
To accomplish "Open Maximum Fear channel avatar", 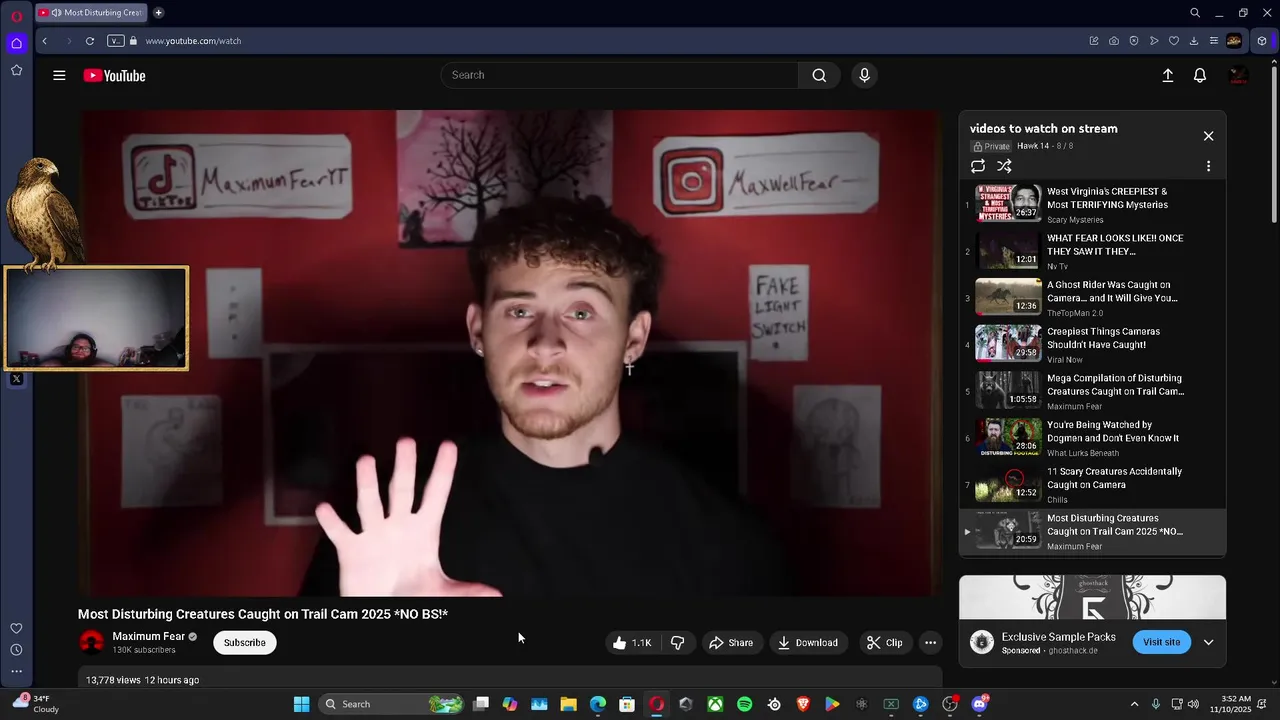I will tap(91, 642).
